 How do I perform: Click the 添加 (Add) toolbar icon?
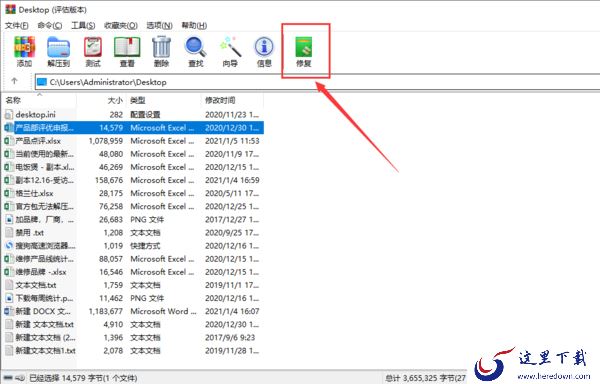(x=24, y=51)
